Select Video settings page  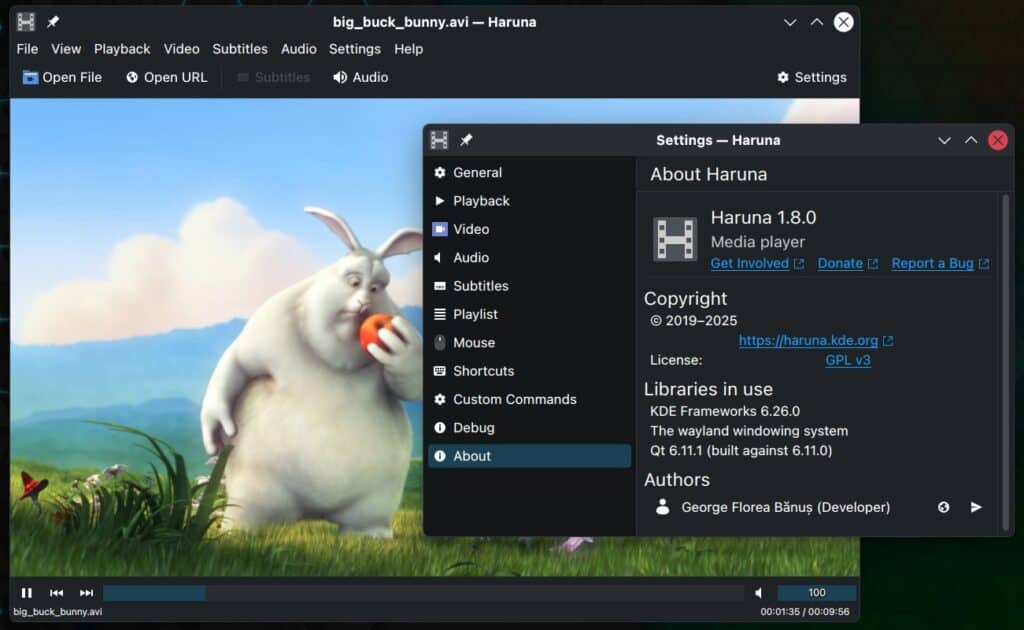(x=529, y=229)
